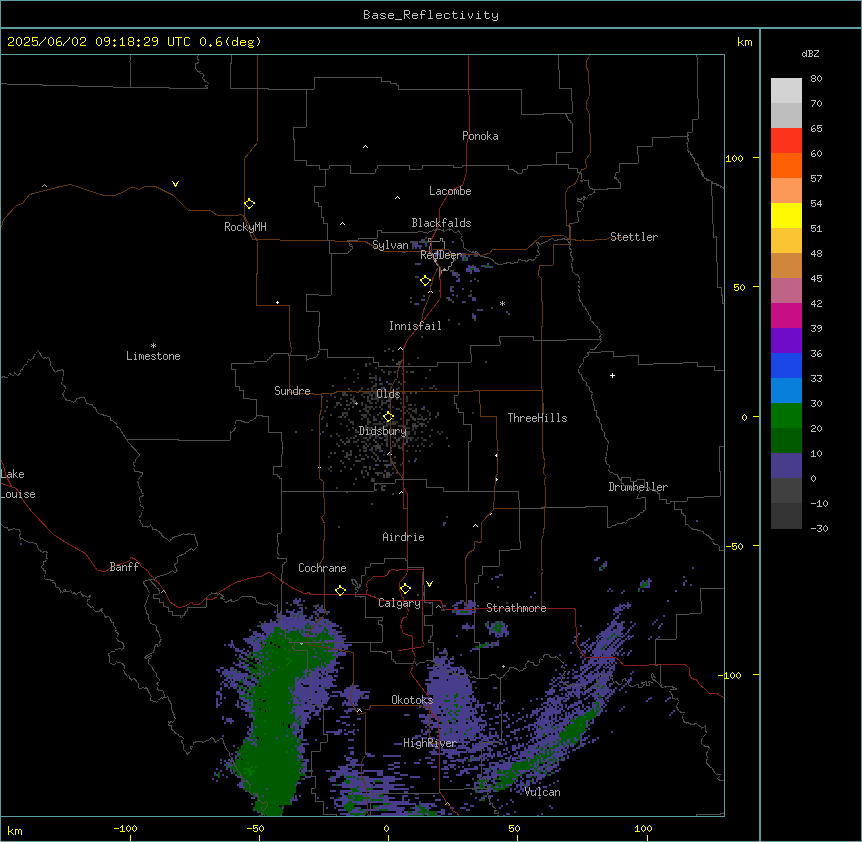Click the Didsbury city label
The width and height of the screenshot is (862, 842).
point(383,431)
